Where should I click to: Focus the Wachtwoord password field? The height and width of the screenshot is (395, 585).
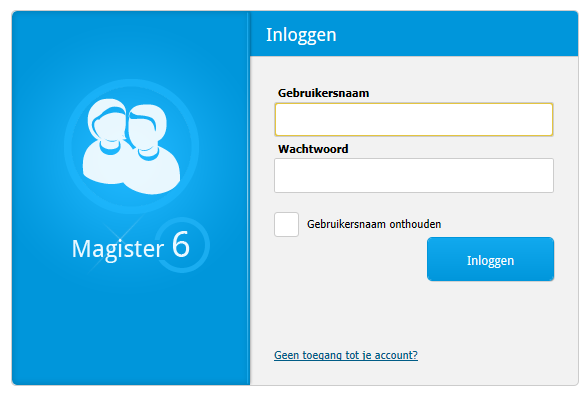tap(414, 175)
